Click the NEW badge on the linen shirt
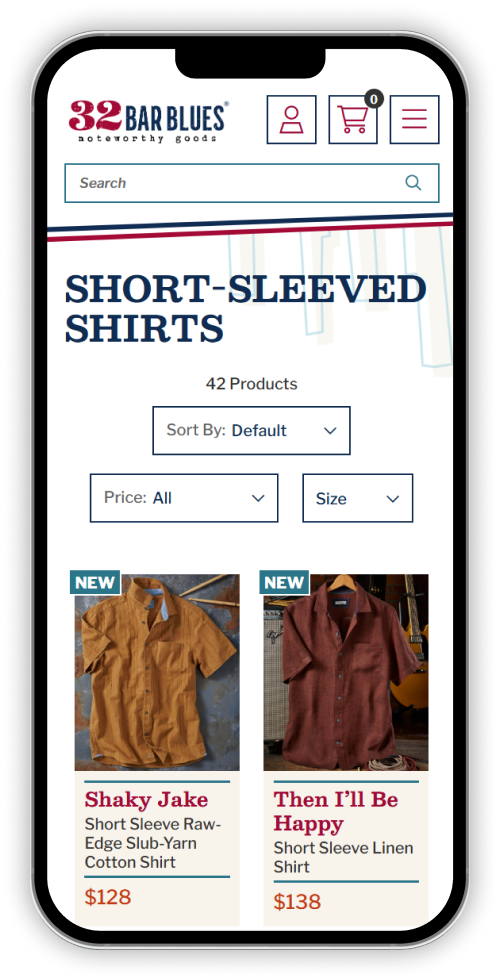Viewport: 500px width, 980px height. (284, 582)
